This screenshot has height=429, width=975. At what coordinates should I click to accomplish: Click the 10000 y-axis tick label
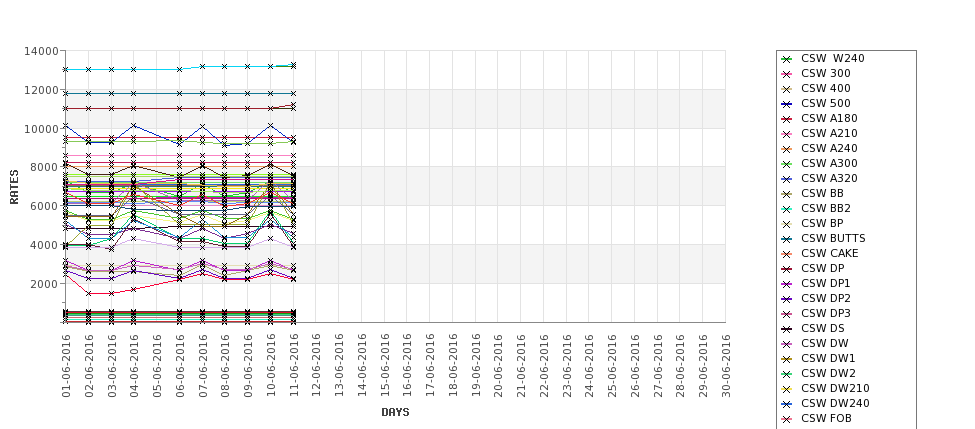pyautogui.click(x=42, y=129)
